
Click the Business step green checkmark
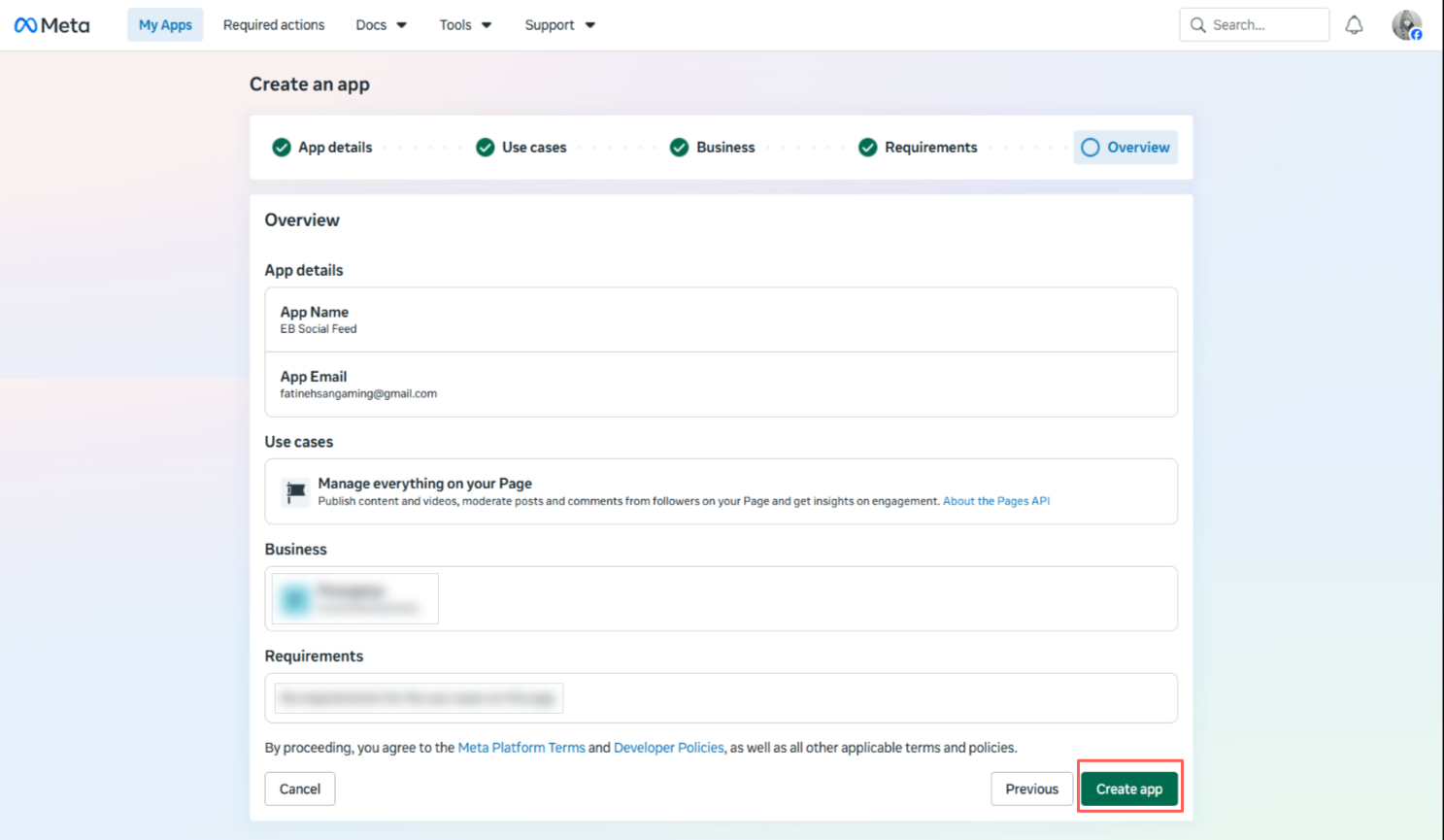[680, 148]
